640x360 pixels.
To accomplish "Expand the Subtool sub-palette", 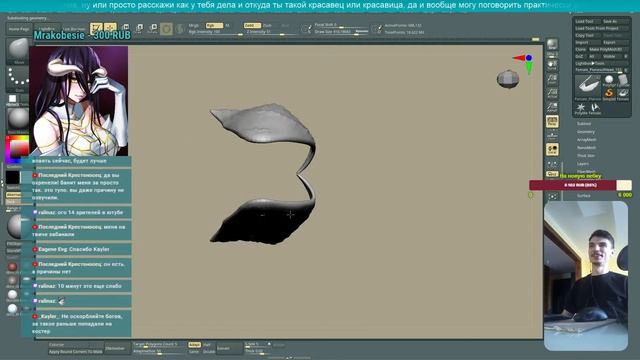I will (x=584, y=124).
